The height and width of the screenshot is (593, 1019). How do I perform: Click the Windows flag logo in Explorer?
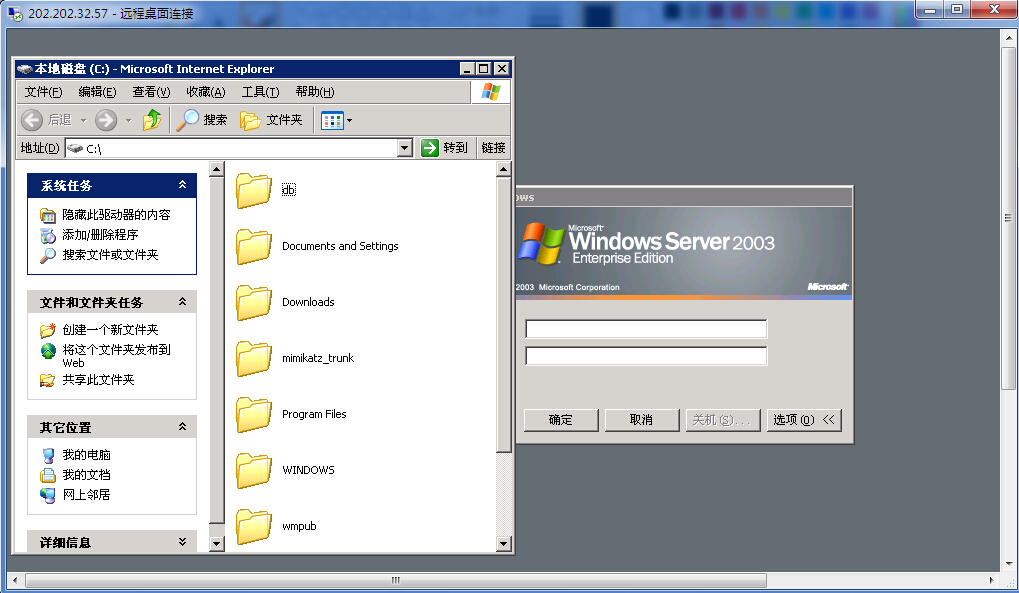(x=491, y=92)
